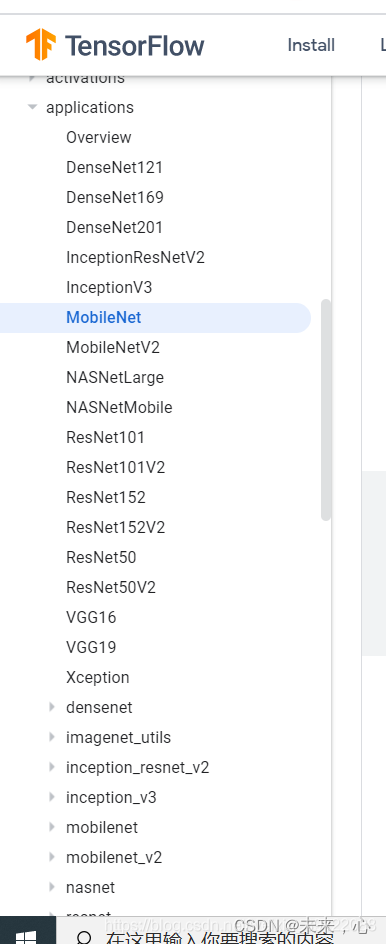Select the Xception entry

(98, 677)
